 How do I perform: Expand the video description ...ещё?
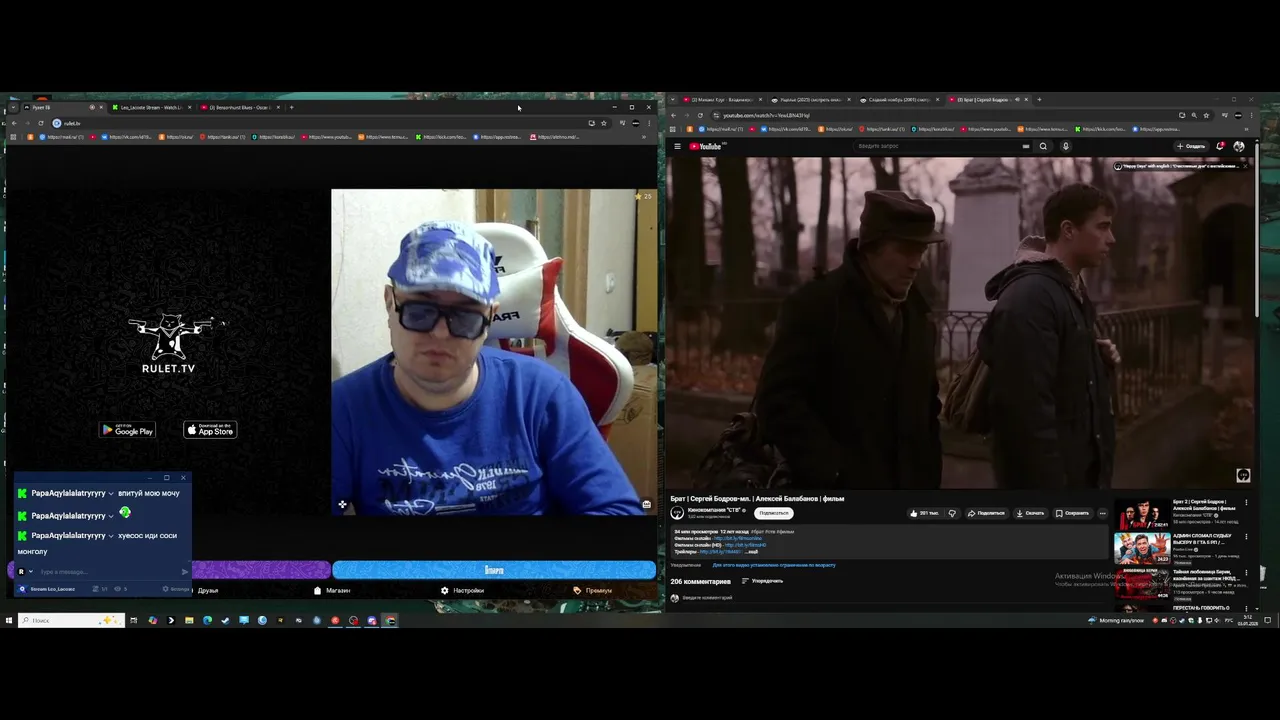(x=751, y=551)
